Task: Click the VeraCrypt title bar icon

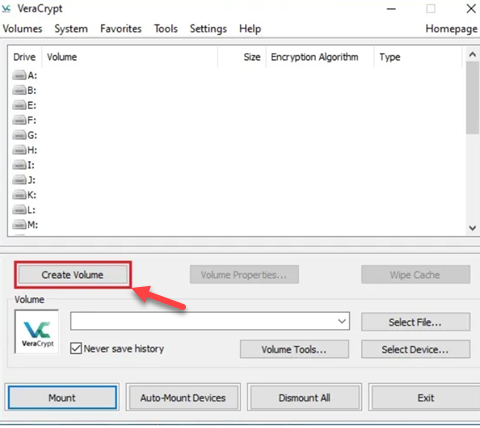Action: (x=6, y=9)
